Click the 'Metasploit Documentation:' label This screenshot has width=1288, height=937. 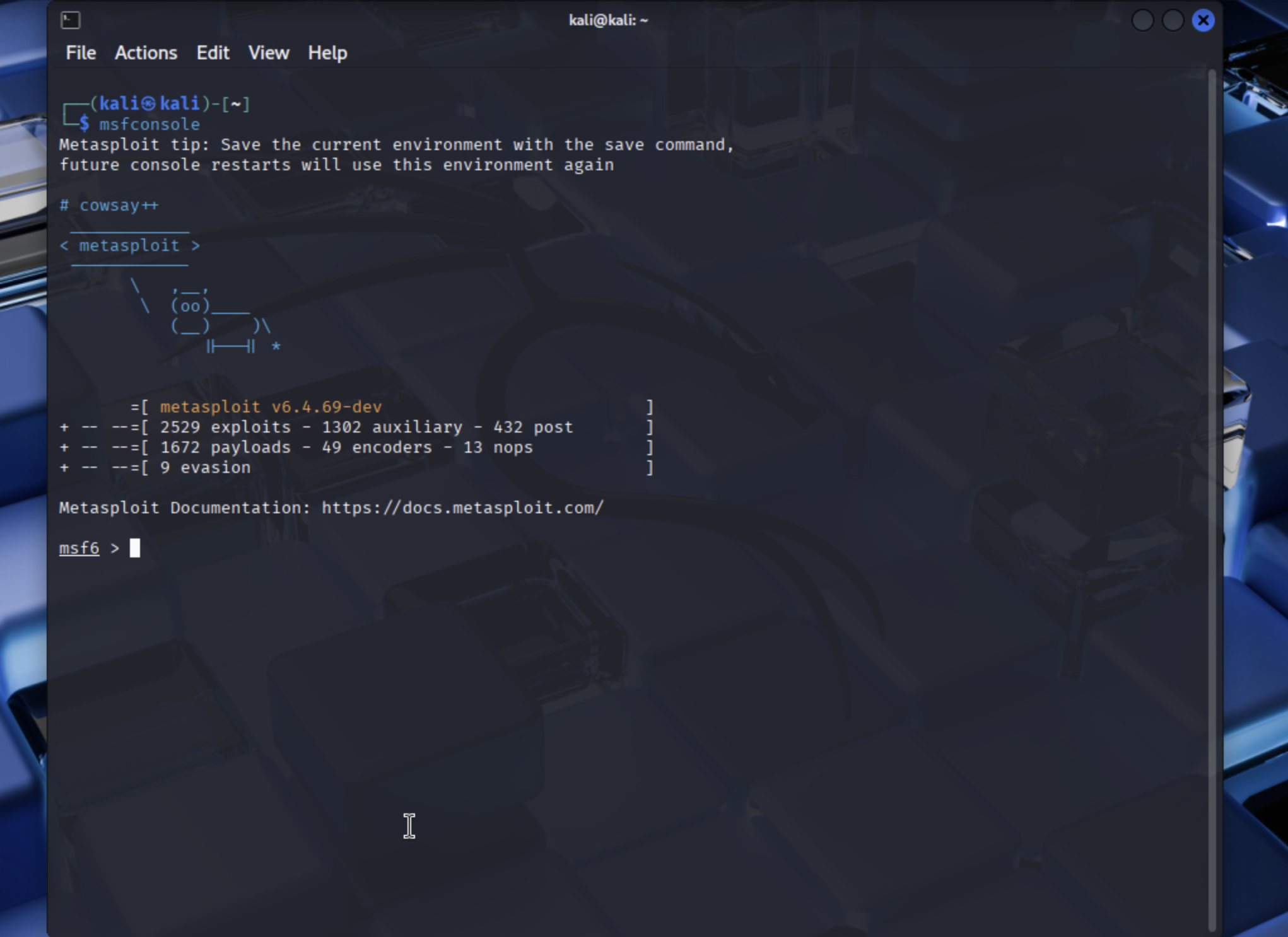pos(185,508)
